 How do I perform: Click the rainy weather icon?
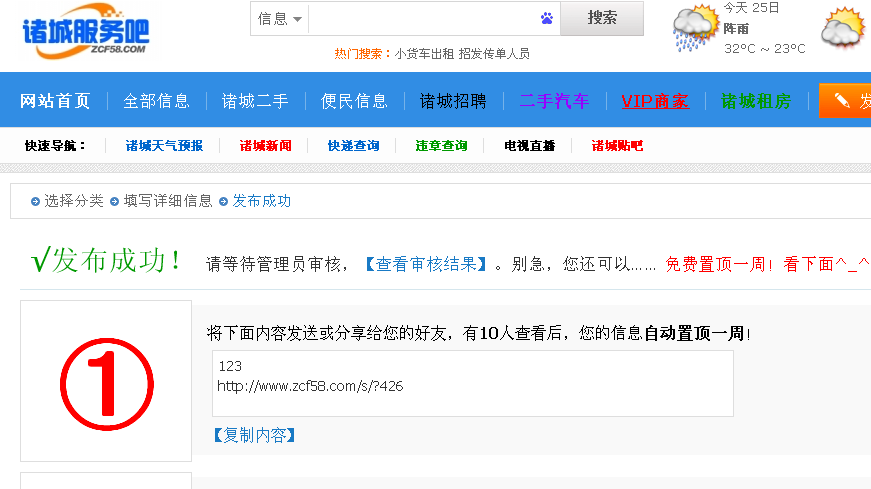[x=694, y=29]
